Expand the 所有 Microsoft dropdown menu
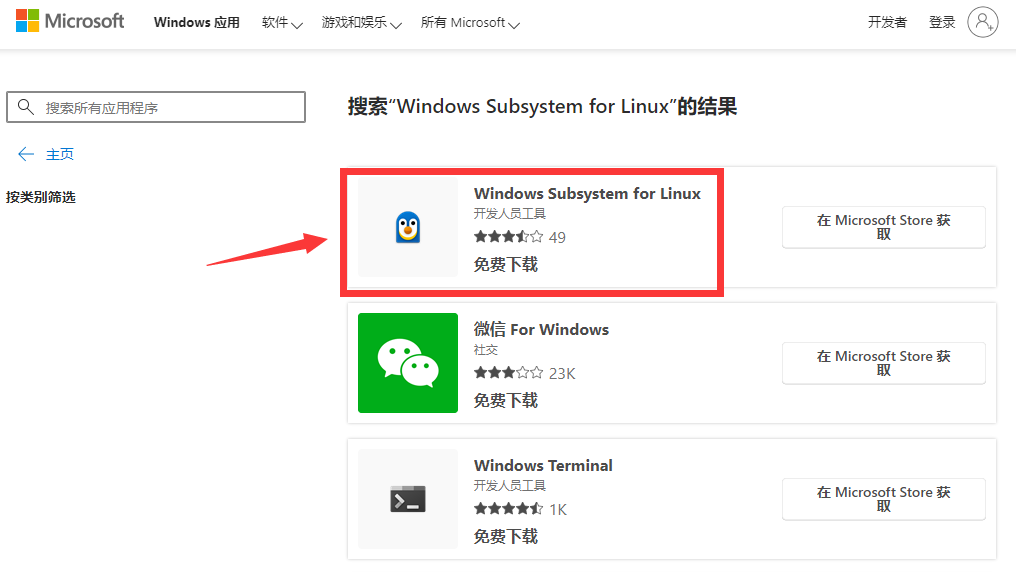This screenshot has height=572, width=1016. pyautogui.click(x=470, y=23)
